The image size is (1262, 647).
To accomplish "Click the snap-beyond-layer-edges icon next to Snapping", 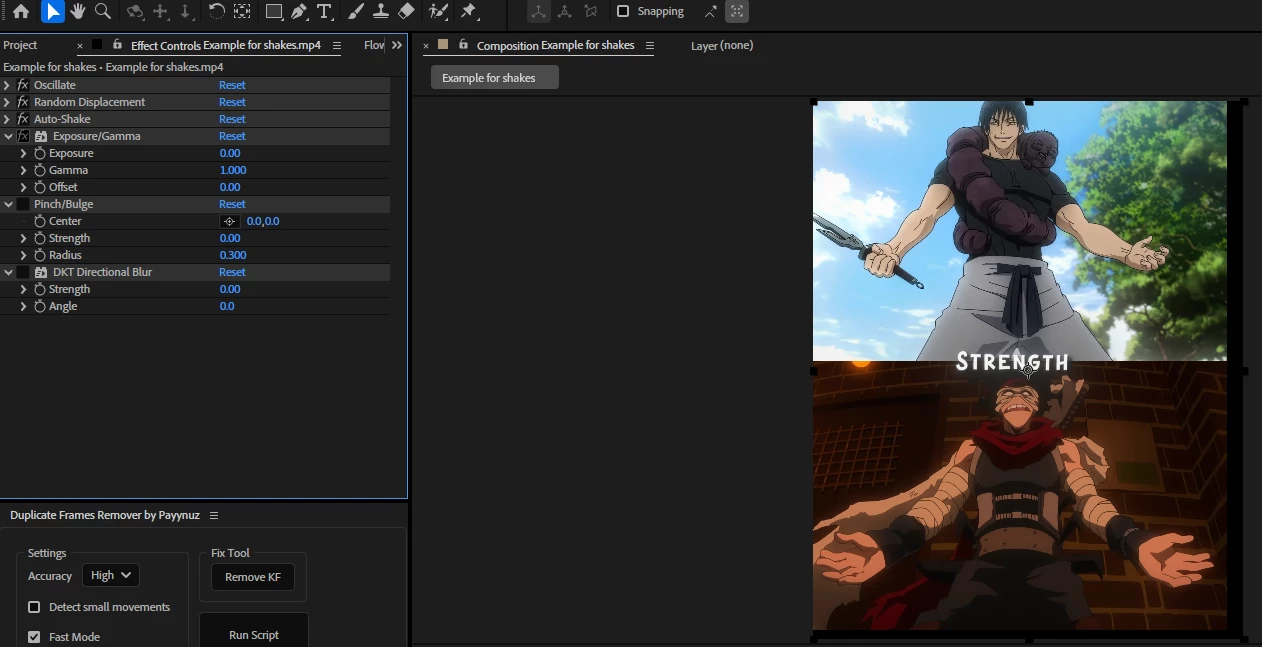I will coord(710,12).
